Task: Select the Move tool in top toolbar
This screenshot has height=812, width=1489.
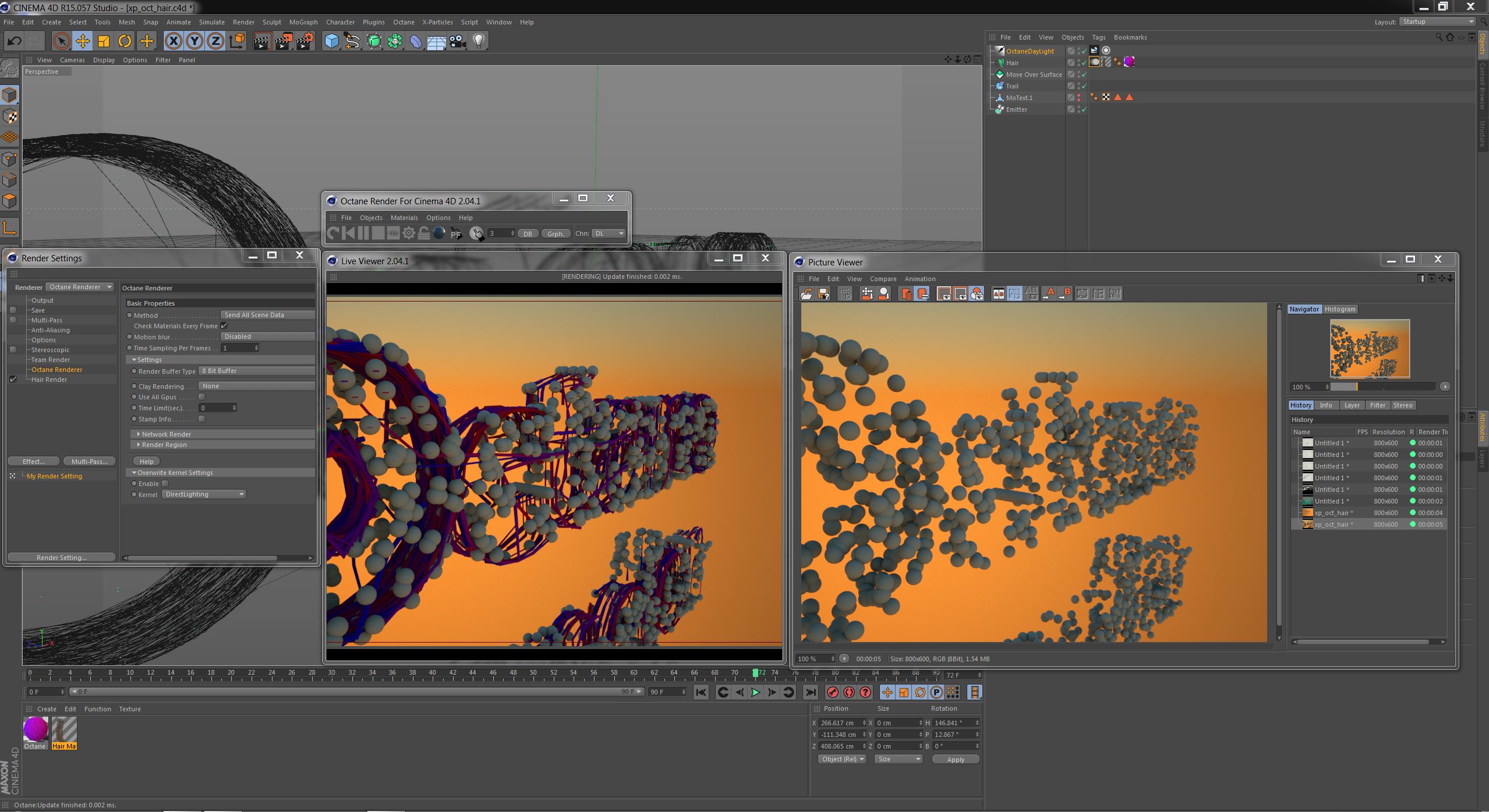Action: pos(83,41)
